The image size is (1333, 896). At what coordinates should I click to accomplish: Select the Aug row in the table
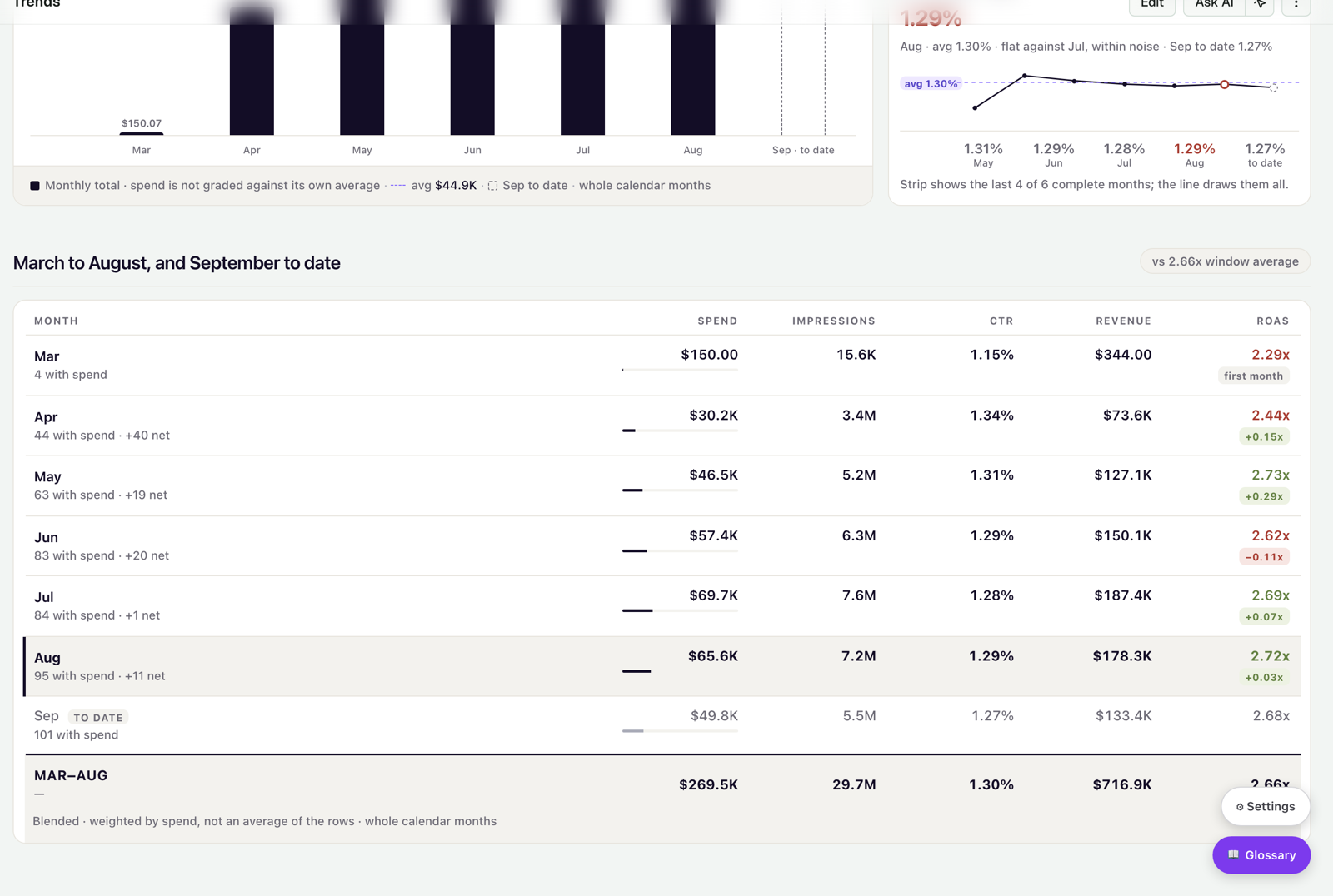tap(662, 666)
